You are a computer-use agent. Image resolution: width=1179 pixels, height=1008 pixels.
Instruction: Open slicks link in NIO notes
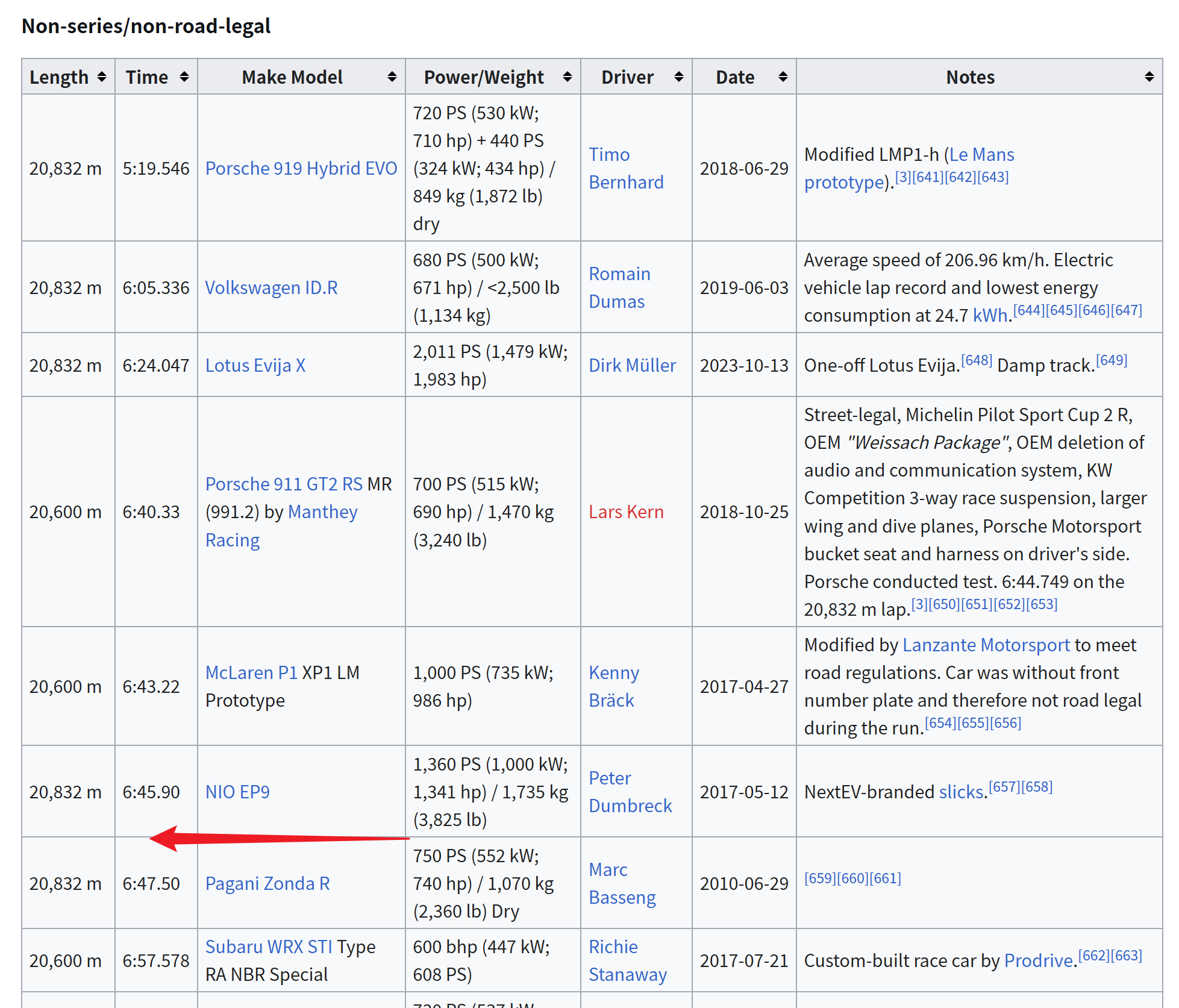click(961, 792)
